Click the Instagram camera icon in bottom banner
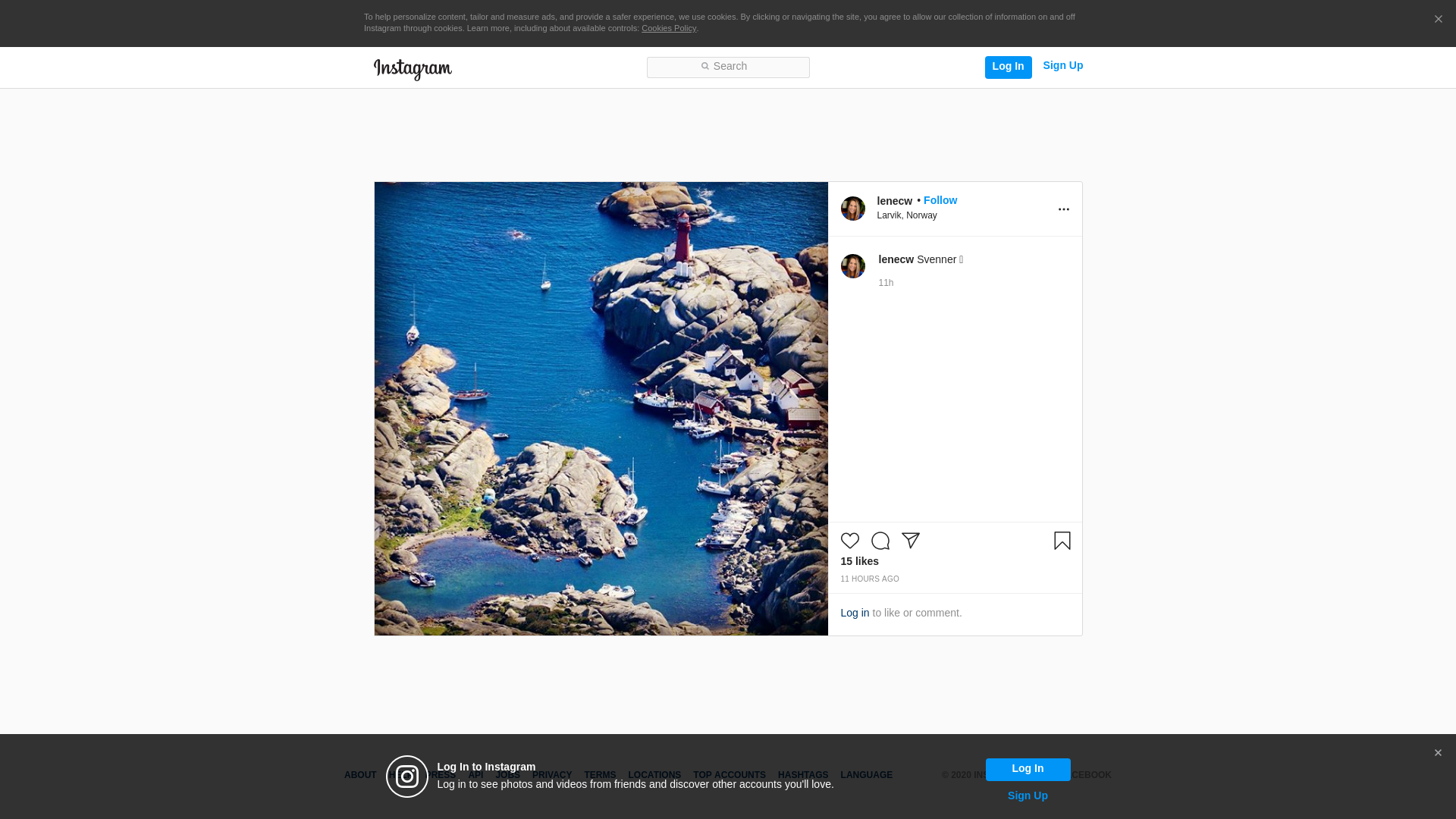1456x819 pixels. pos(407,777)
